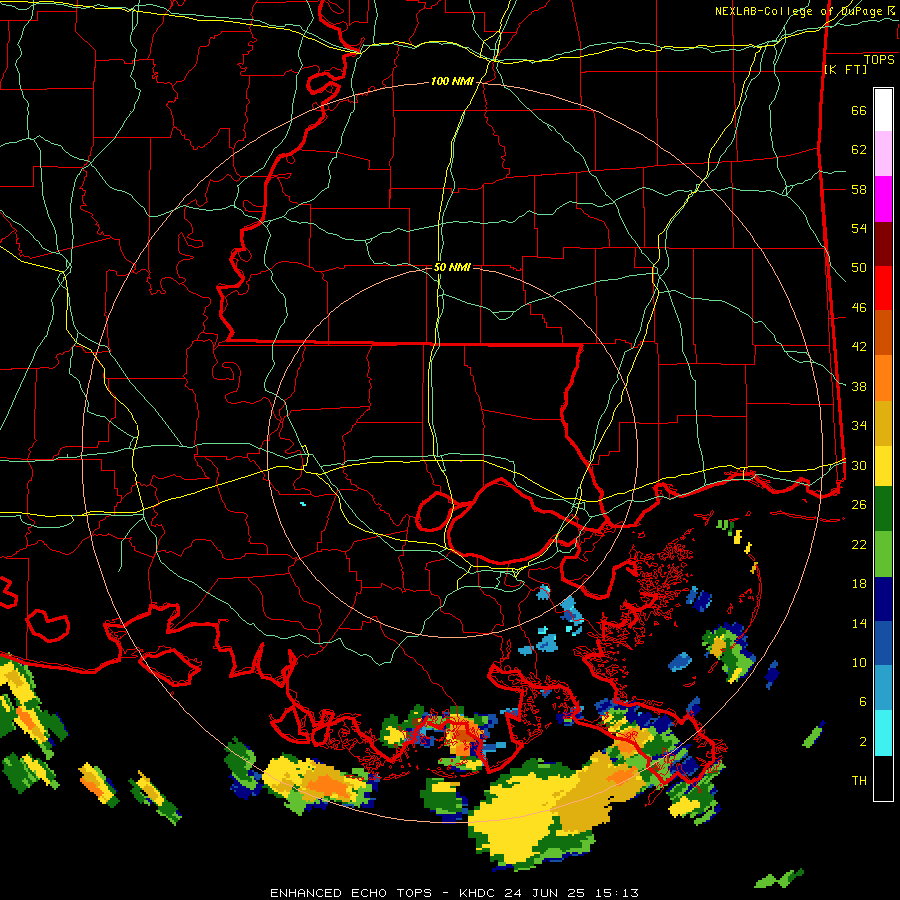The width and height of the screenshot is (900, 900).
Task: Click the 22 legend value
Action: click(x=859, y=544)
